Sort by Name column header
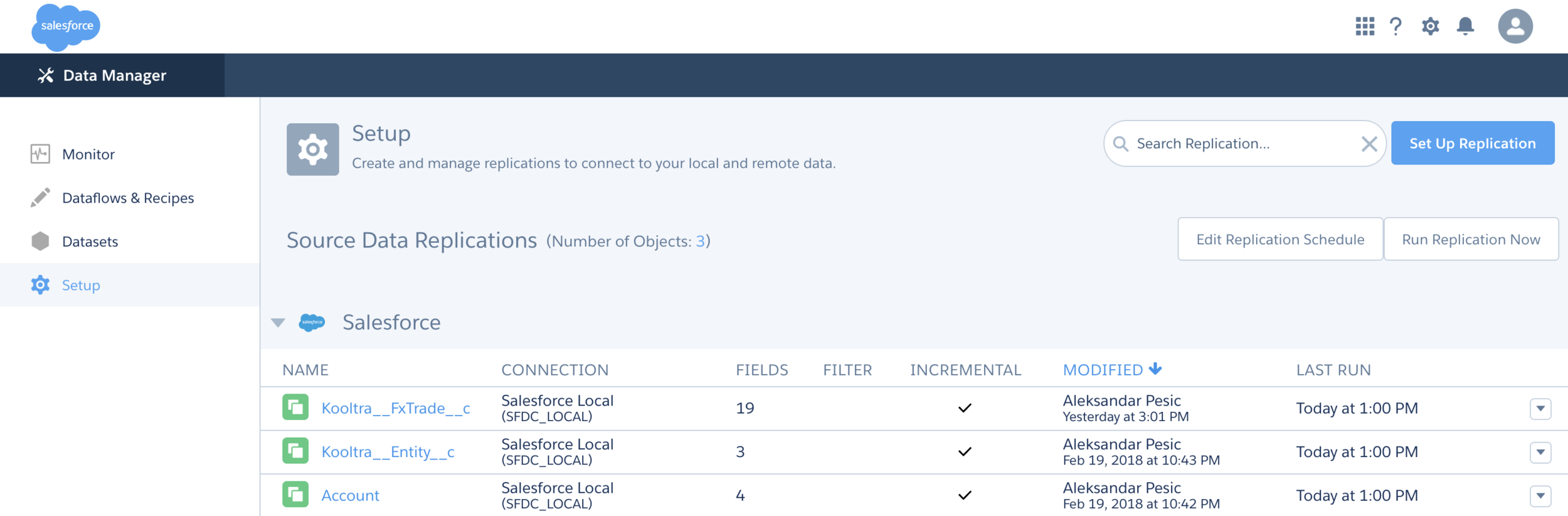1568x516 pixels. (305, 370)
